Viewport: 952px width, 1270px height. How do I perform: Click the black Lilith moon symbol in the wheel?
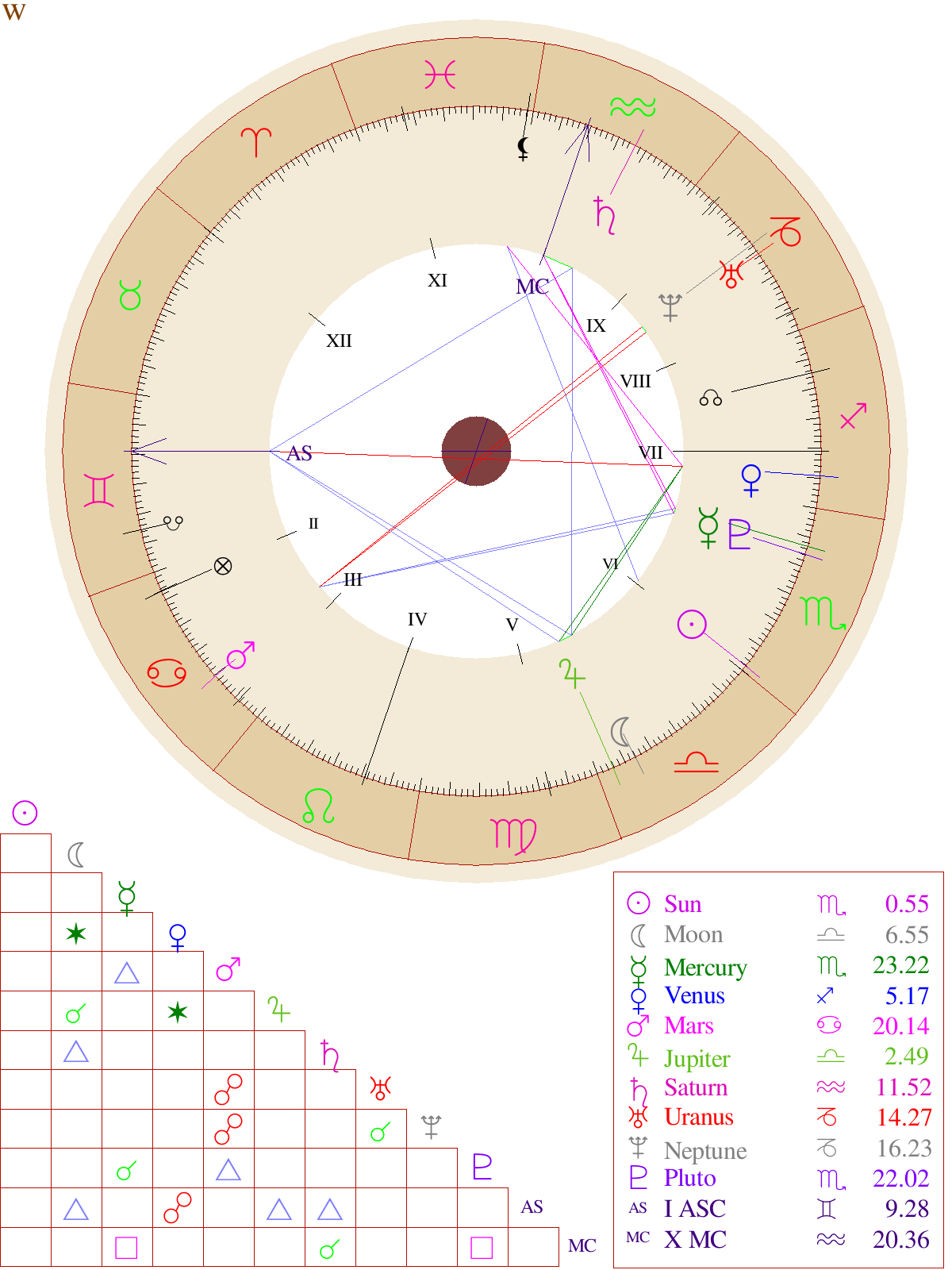coord(523,148)
